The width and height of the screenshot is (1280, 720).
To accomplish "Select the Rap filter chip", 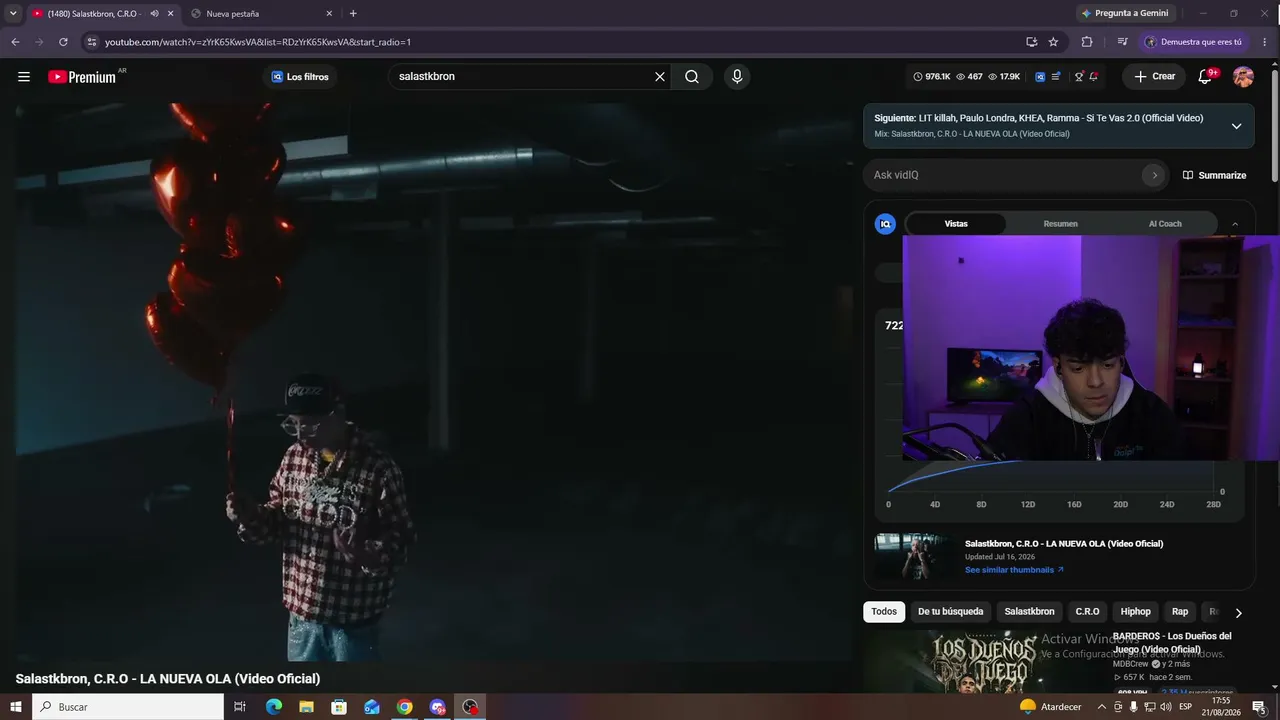I will coord(1180,612).
